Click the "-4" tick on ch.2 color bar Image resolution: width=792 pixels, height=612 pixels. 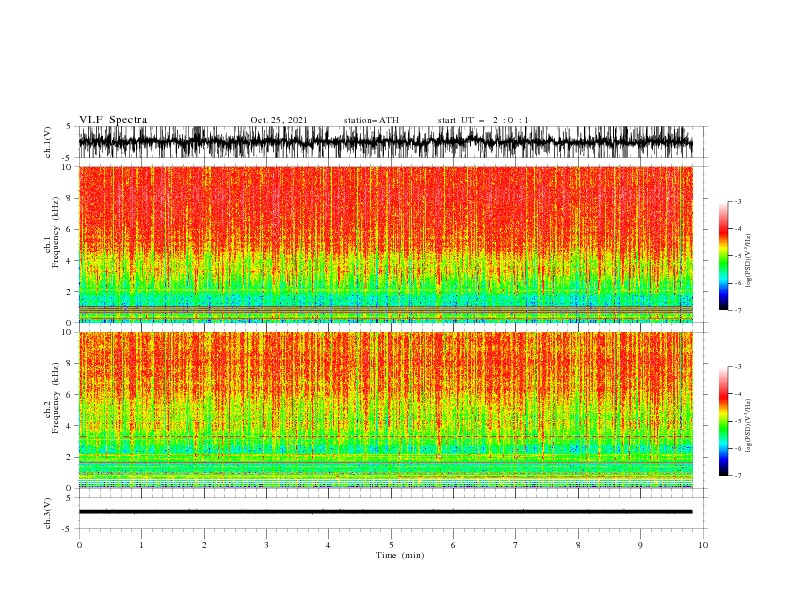coord(738,394)
